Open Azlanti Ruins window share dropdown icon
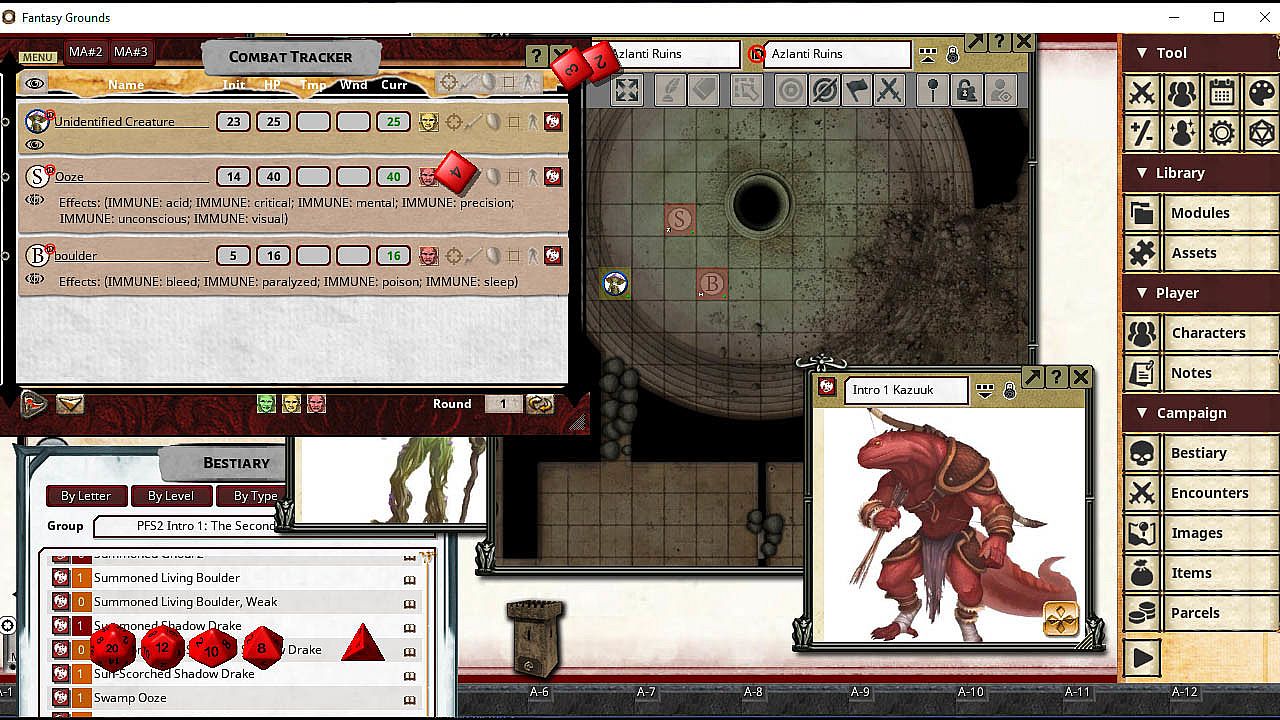This screenshot has height=720, width=1280. 928,55
